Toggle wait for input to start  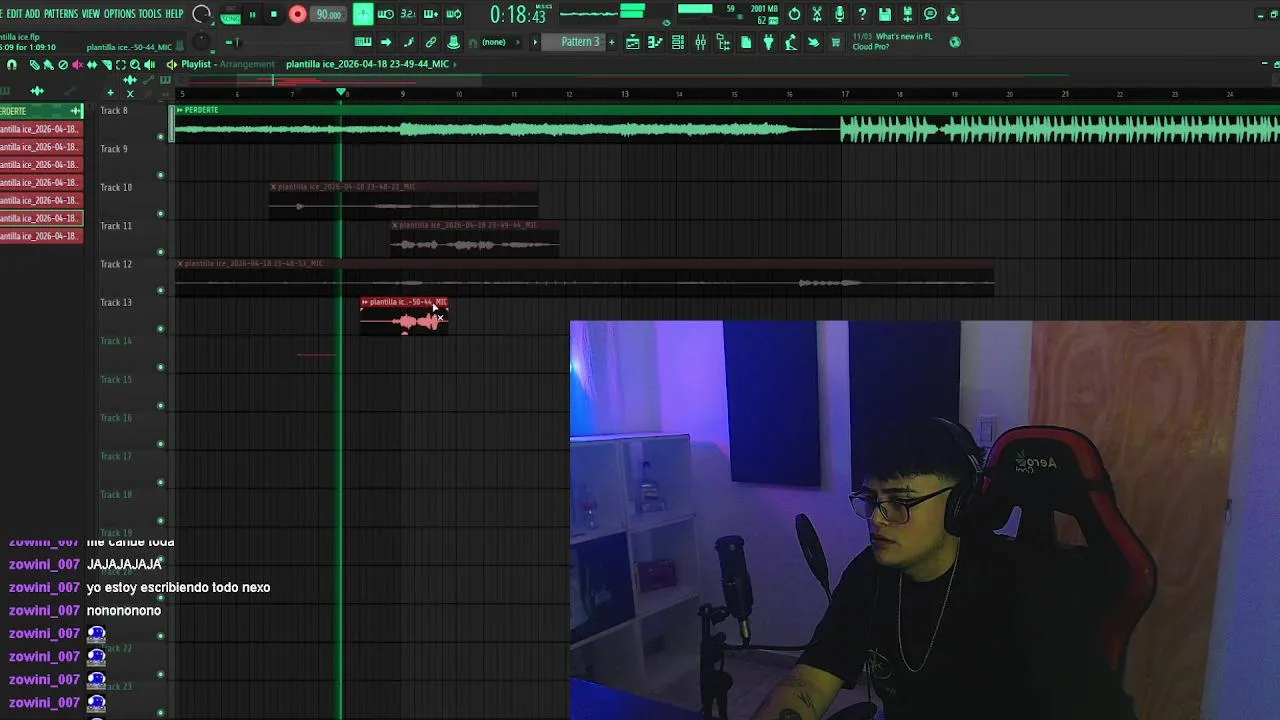pos(385,14)
